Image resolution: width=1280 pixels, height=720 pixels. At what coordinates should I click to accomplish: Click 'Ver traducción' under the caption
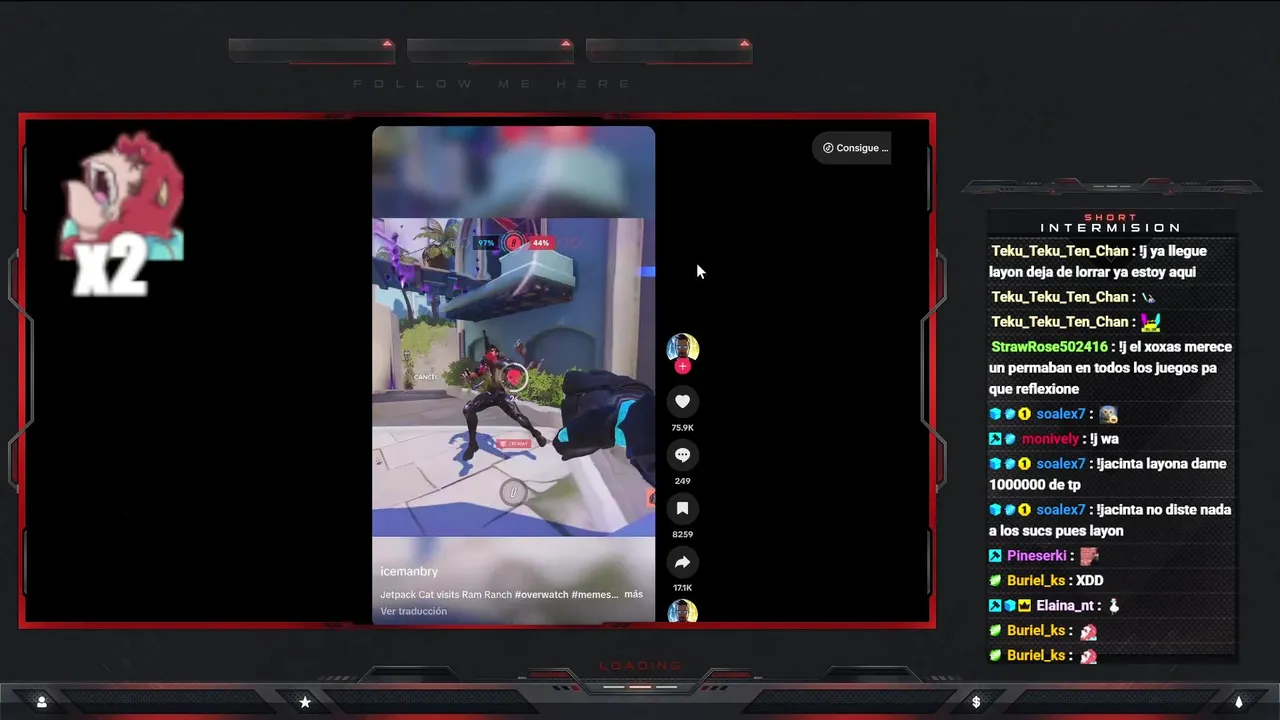413,611
